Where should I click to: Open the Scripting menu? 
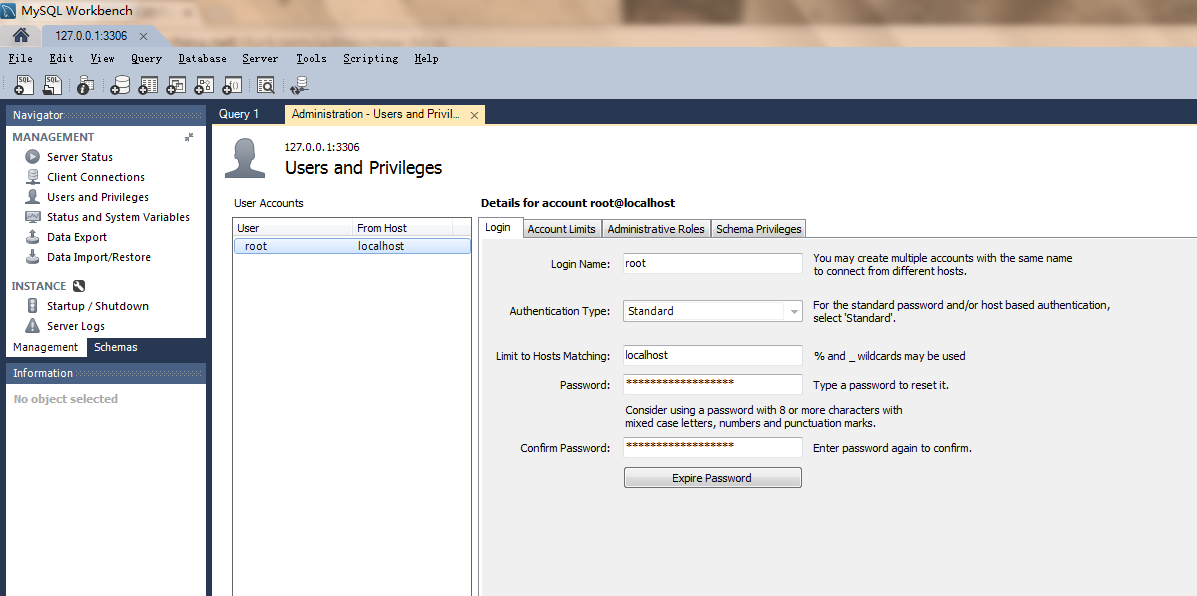(x=370, y=58)
